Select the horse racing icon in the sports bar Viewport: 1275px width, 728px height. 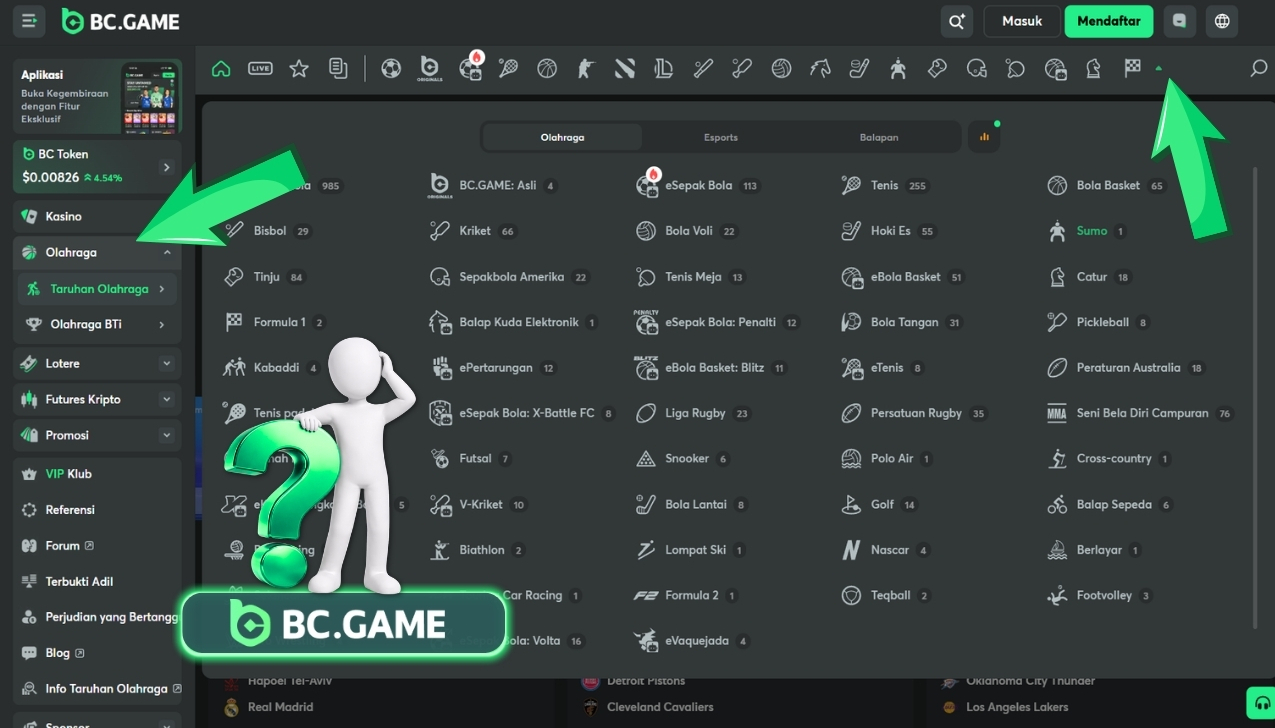(x=820, y=69)
